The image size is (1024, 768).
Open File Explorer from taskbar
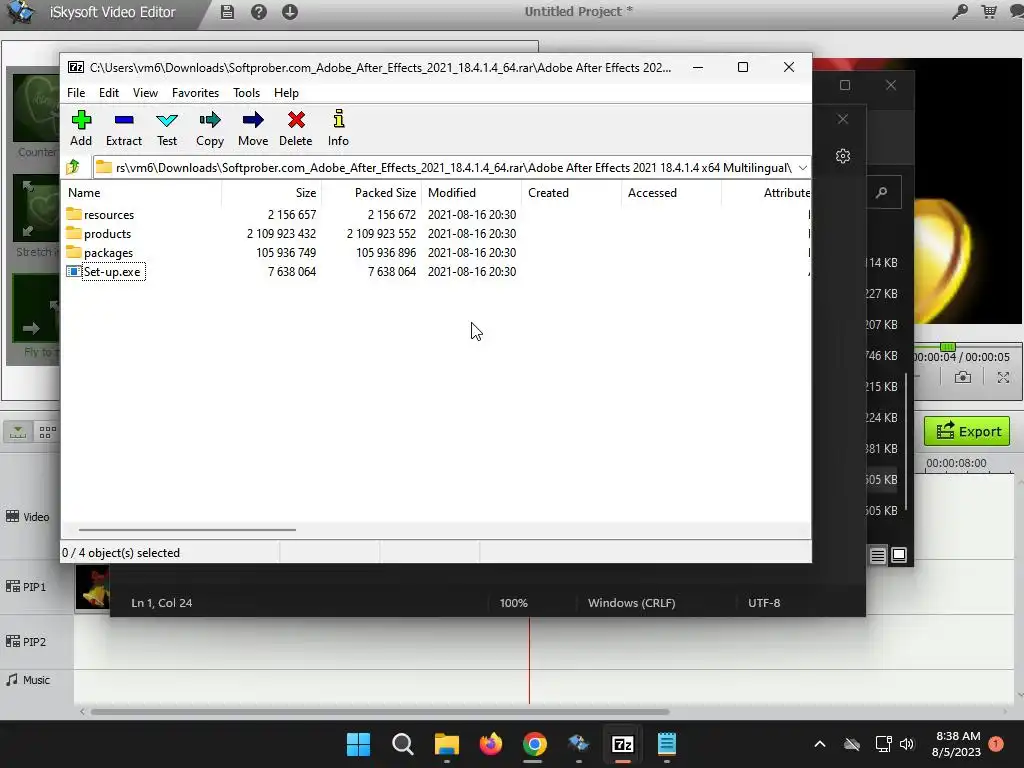tap(447, 744)
